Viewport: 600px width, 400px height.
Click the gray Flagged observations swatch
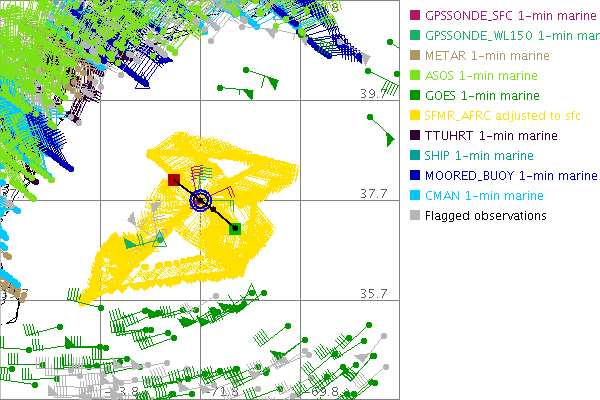[415, 215]
